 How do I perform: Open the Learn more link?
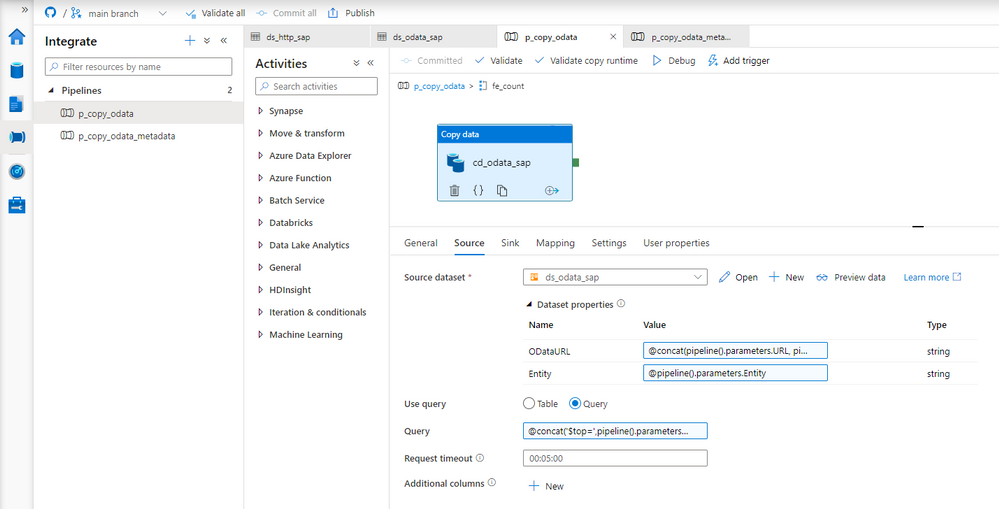pyautogui.click(x=932, y=277)
